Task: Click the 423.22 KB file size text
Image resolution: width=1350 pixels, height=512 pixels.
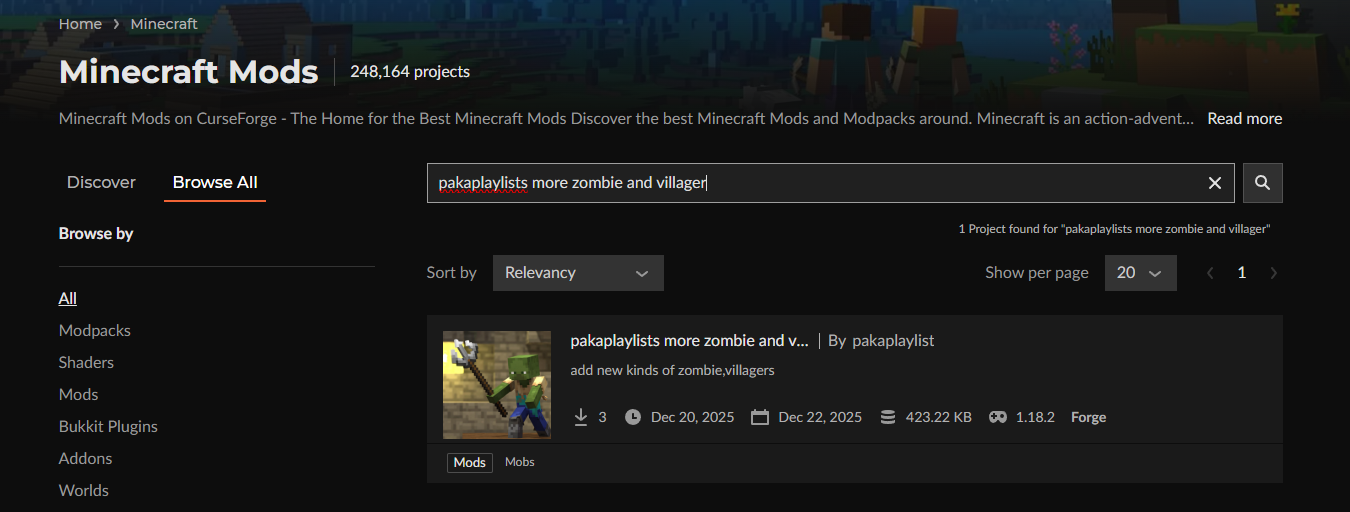Action: [938, 417]
